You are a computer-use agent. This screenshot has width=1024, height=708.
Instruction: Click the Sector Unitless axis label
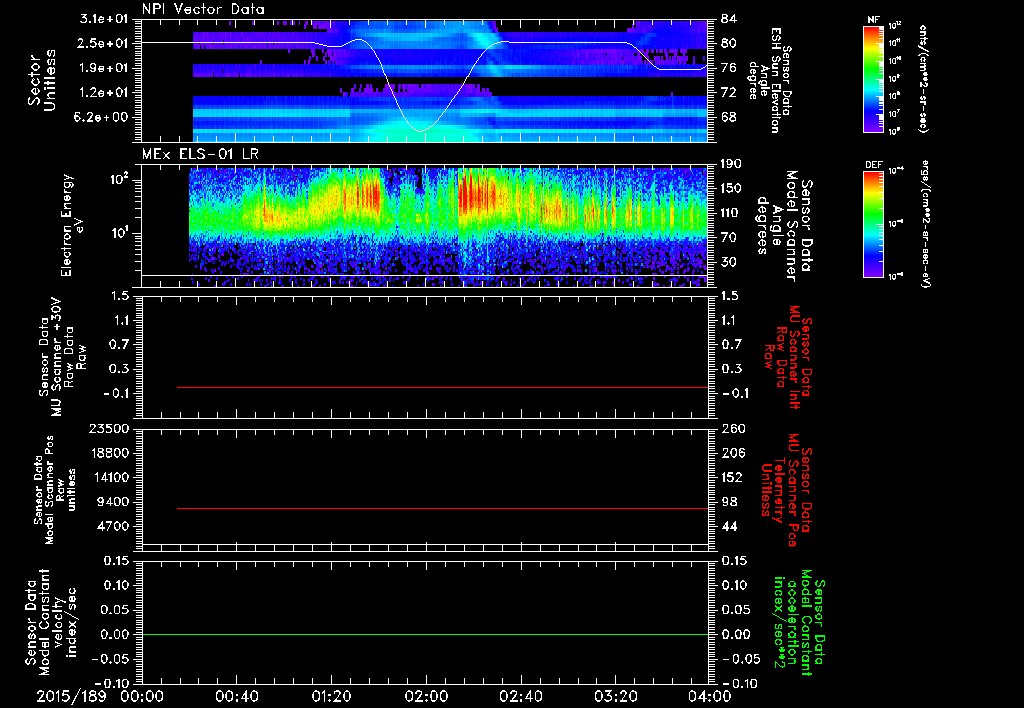(42, 80)
